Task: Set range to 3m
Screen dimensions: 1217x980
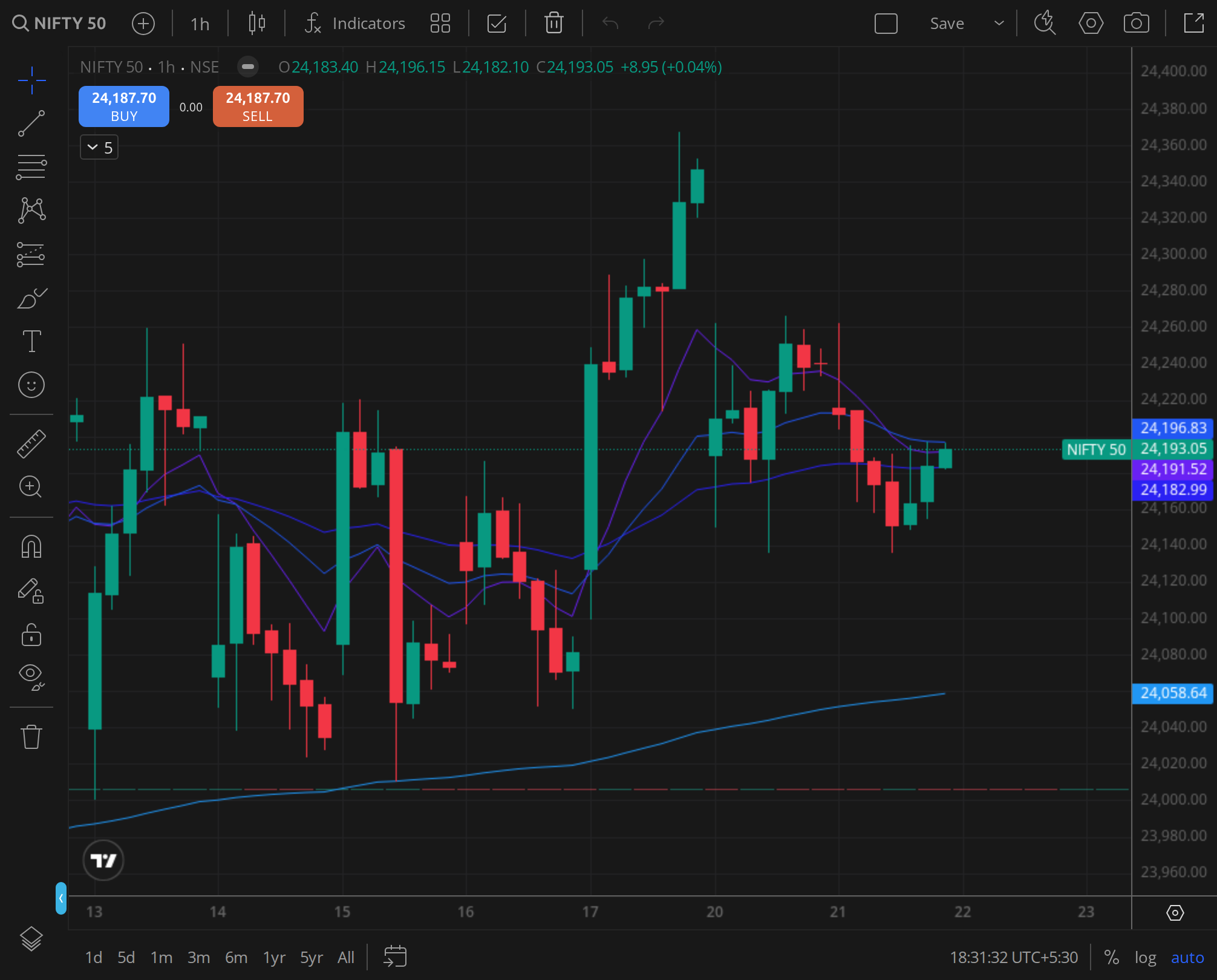Action: 198,958
